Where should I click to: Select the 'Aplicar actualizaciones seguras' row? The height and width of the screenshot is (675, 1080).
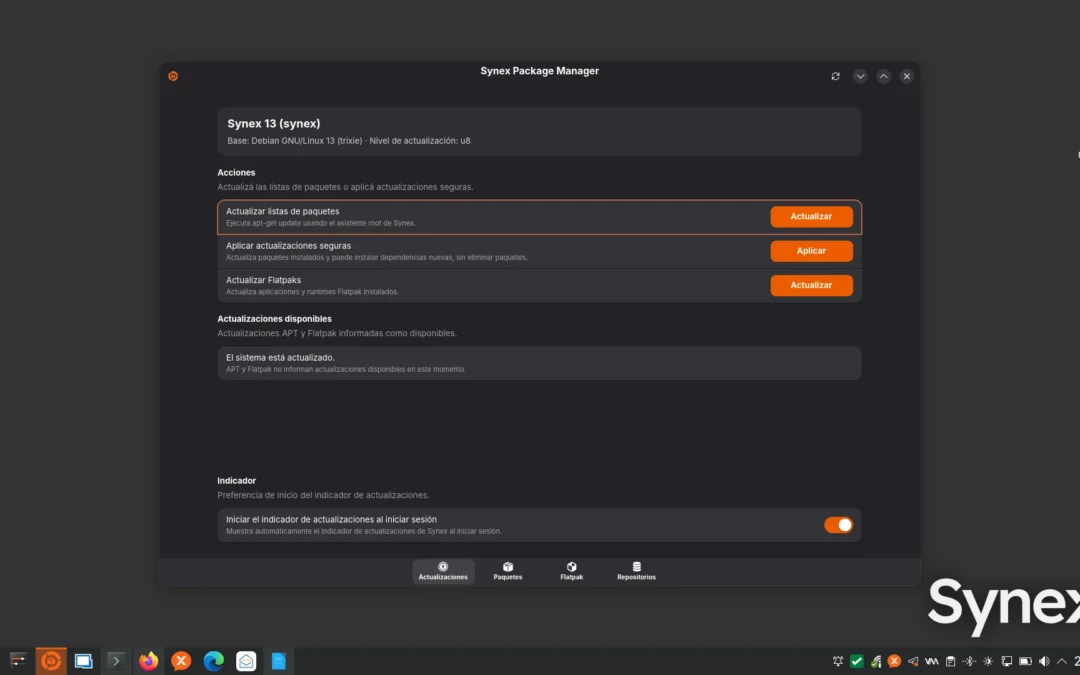point(539,251)
